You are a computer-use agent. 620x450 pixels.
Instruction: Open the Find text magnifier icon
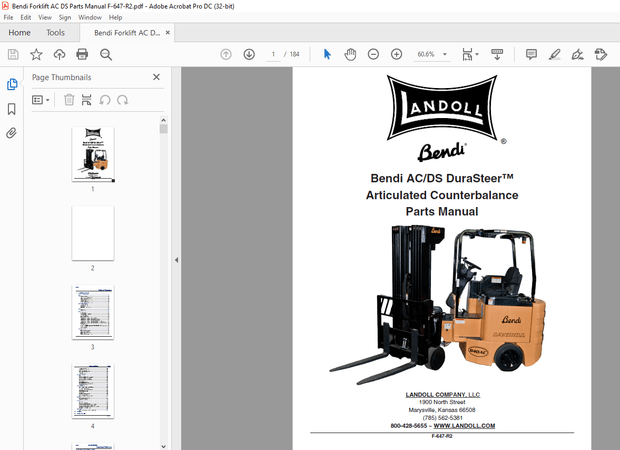point(106,55)
